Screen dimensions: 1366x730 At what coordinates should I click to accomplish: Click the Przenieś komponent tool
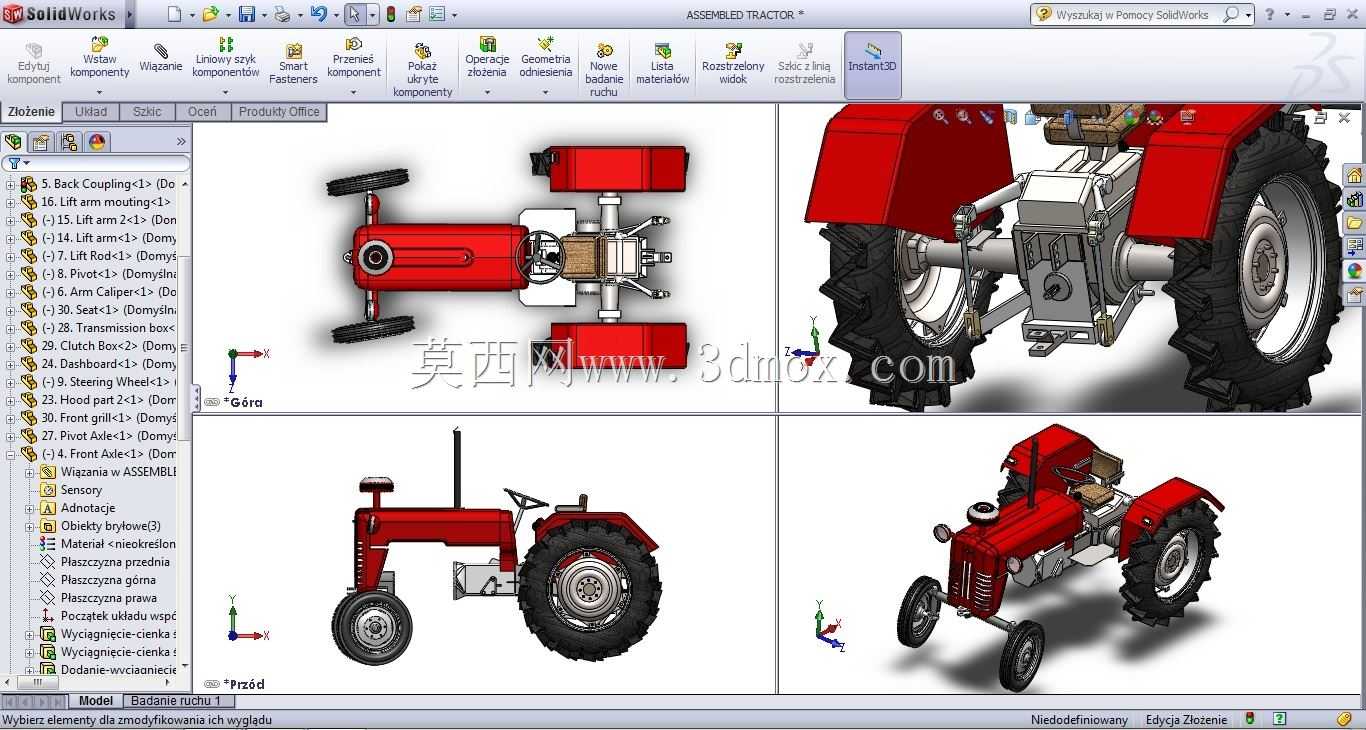click(x=354, y=58)
